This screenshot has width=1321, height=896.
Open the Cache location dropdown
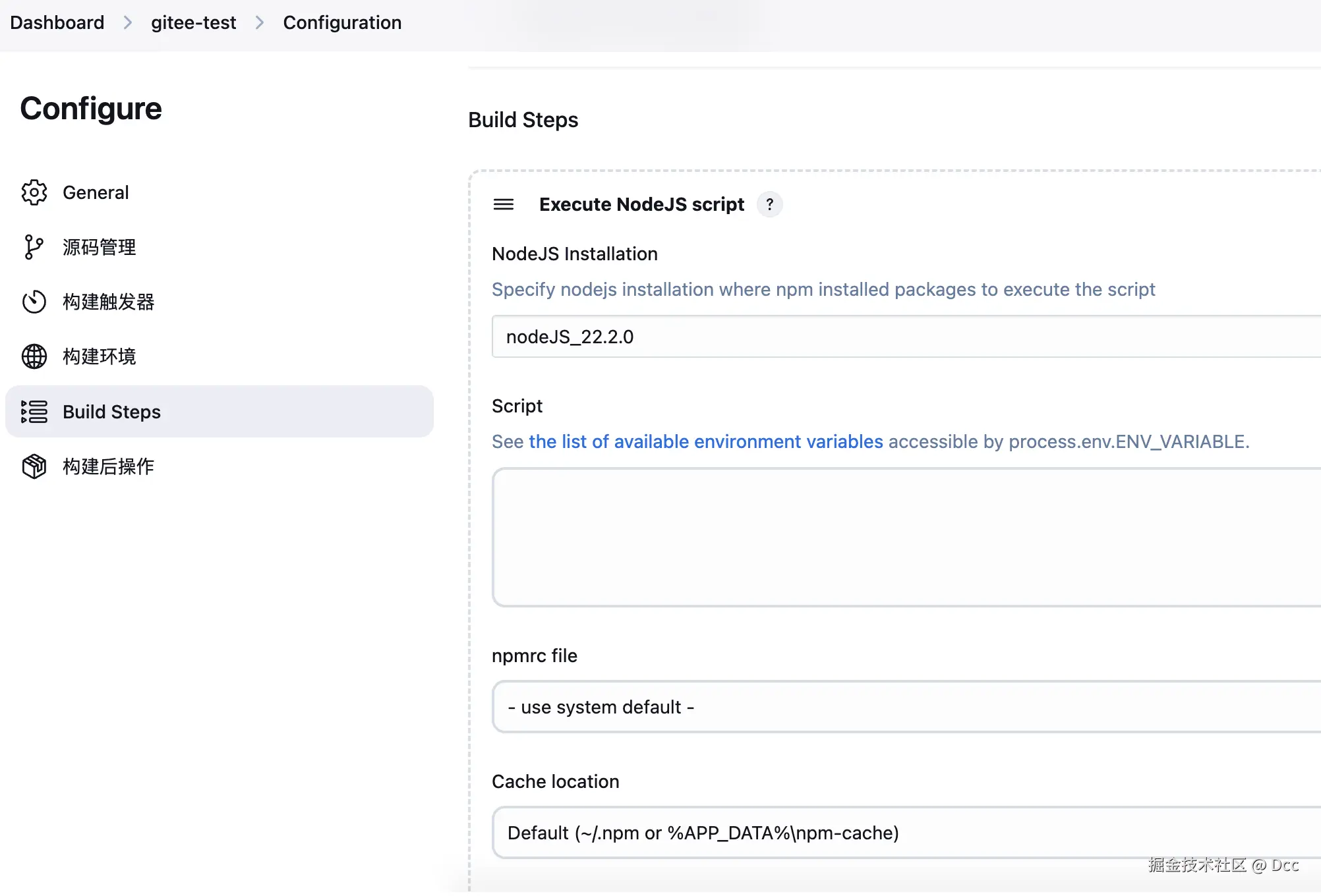pos(903,833)
